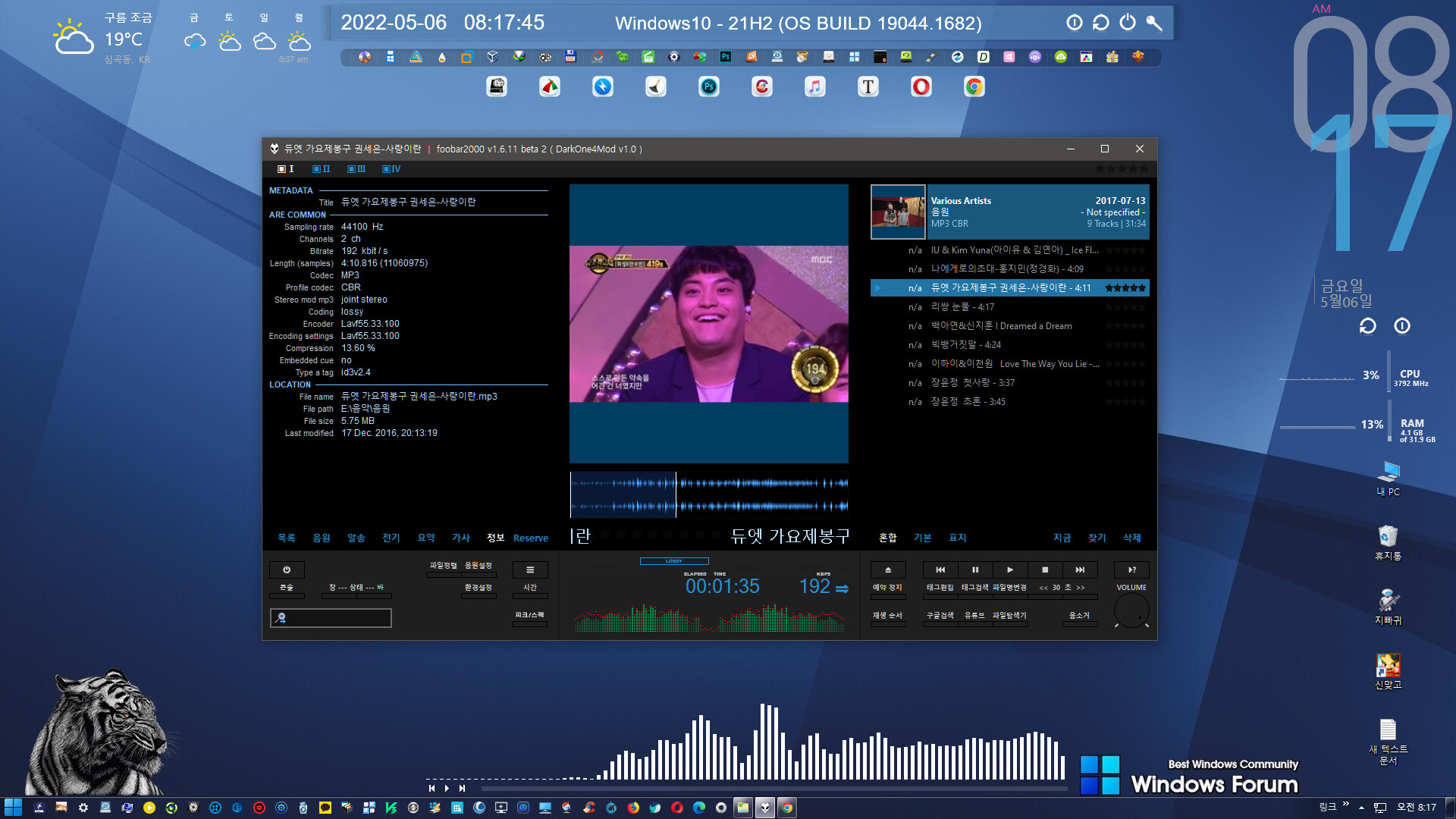Screen dimensions: 1456x819
Task: Click the random playback button above VOLUME
Action: click(1131, 570)
